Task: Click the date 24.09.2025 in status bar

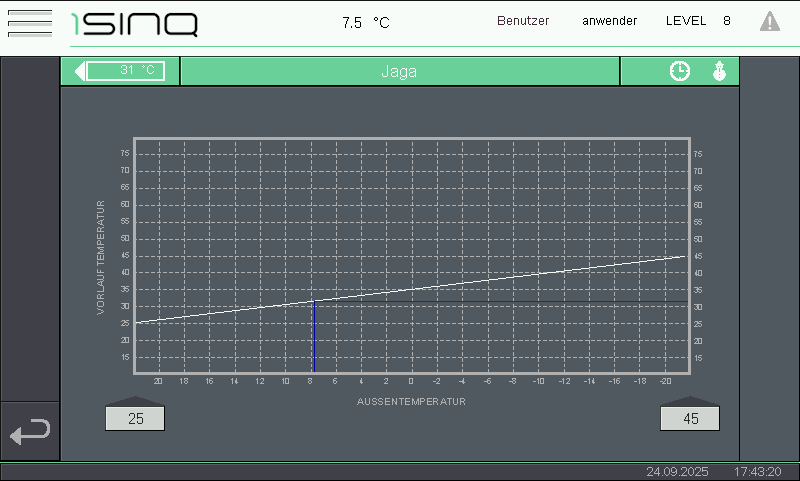Action: 677,471
